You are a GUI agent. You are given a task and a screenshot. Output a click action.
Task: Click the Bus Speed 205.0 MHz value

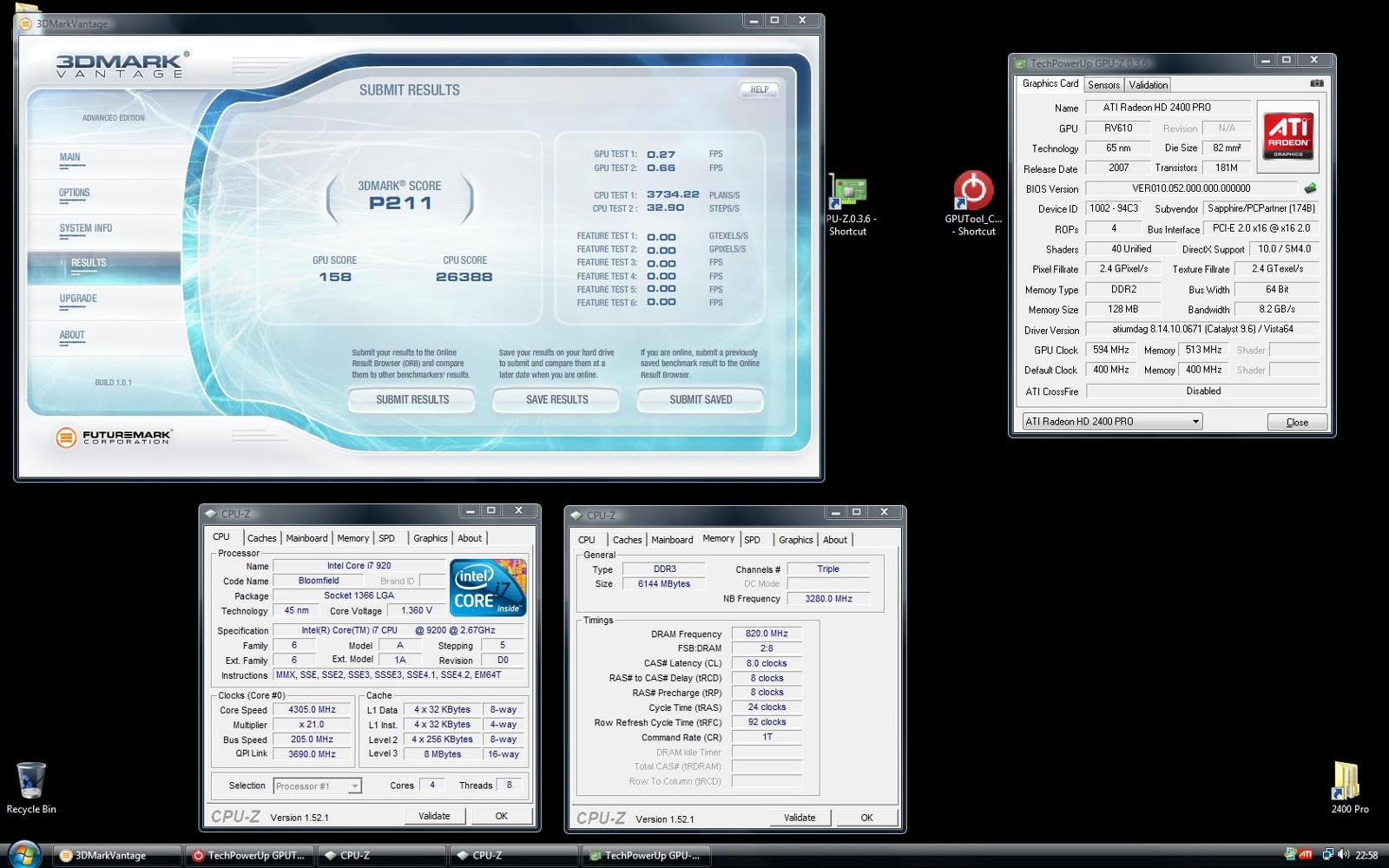point(312,740)
